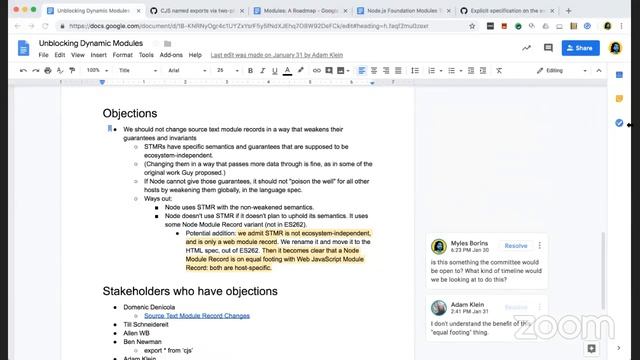Screen dimensions: 640x360
Task: Open the Source Text Module Record Changes link
Action: click(x=197, y=316)
